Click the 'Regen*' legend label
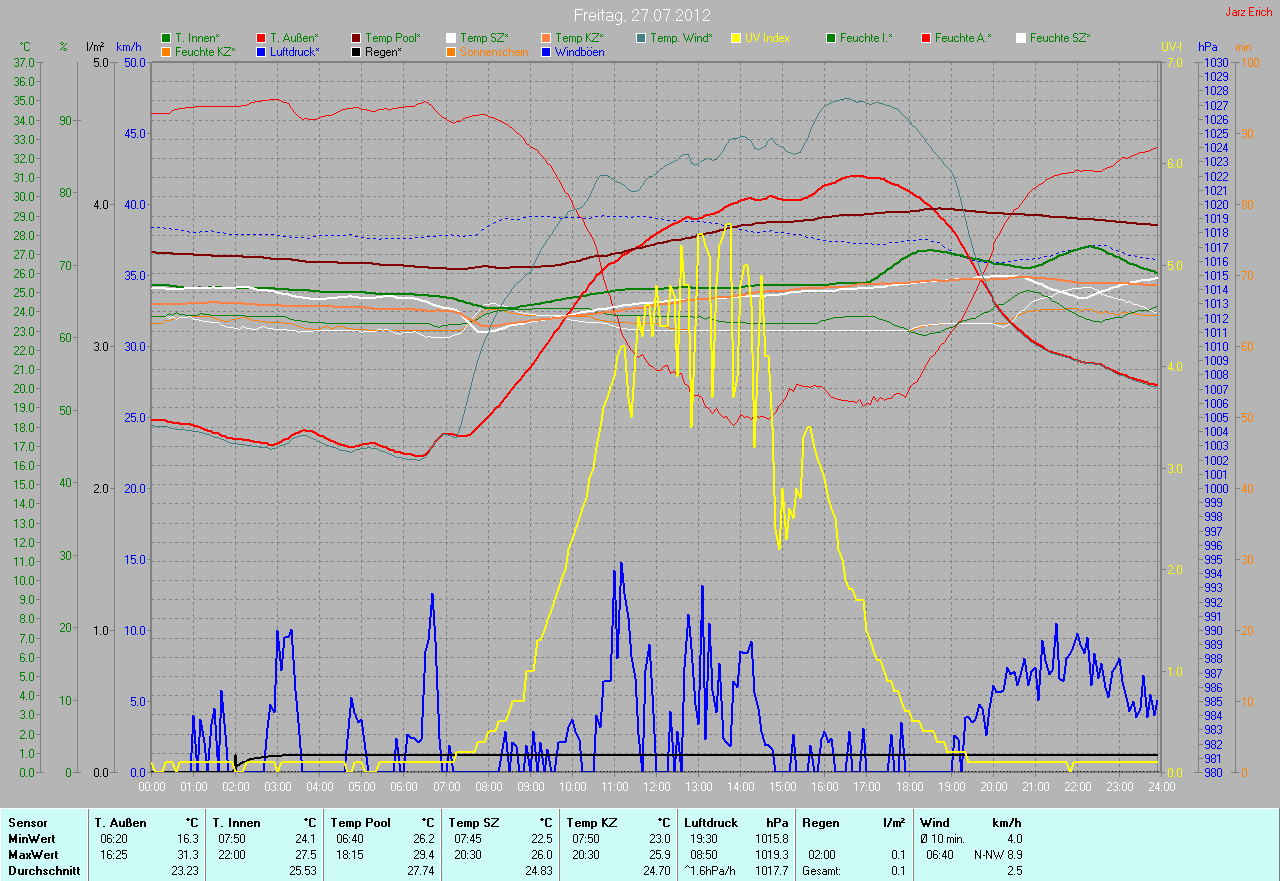1280x881 pixels. click(382, 51)
